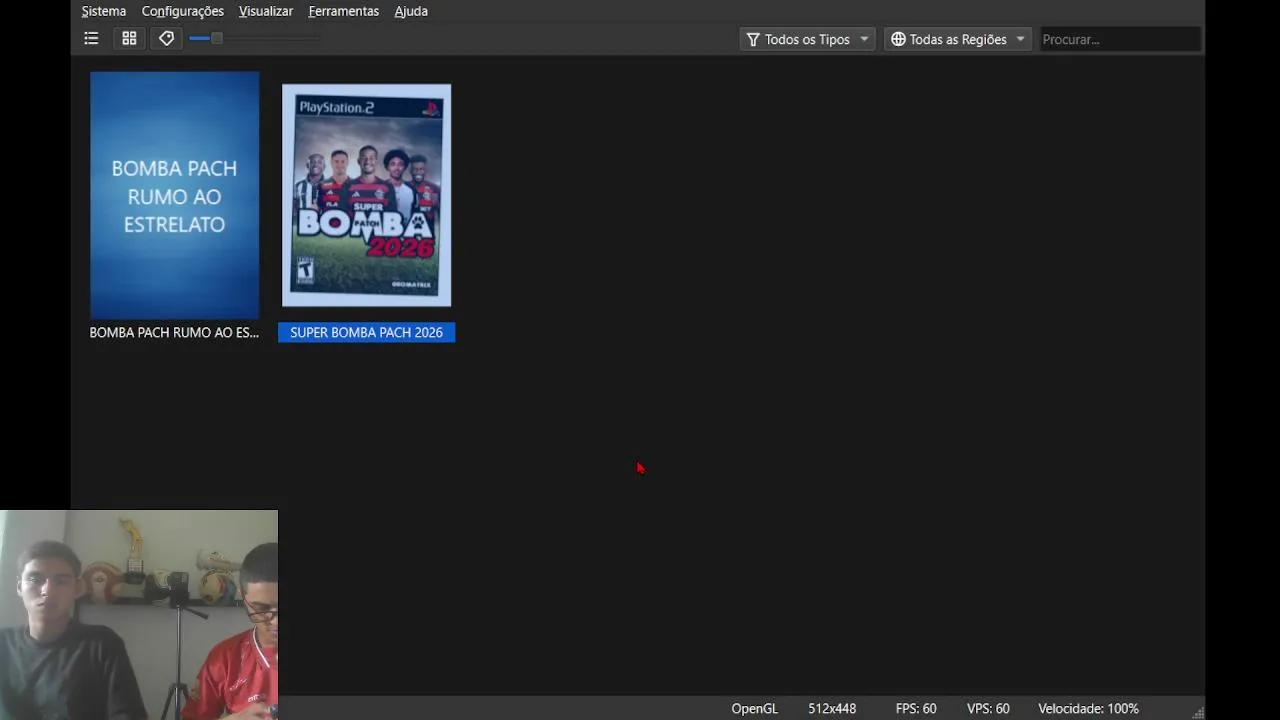Click the window resize grip in status bar
1280x720 pixels.
(1198, 712)
